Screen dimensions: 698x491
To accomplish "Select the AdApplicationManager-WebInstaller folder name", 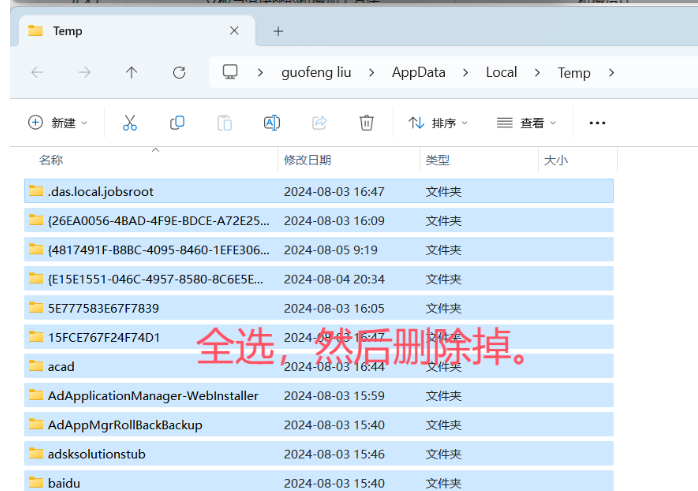I will coord(153,396).
